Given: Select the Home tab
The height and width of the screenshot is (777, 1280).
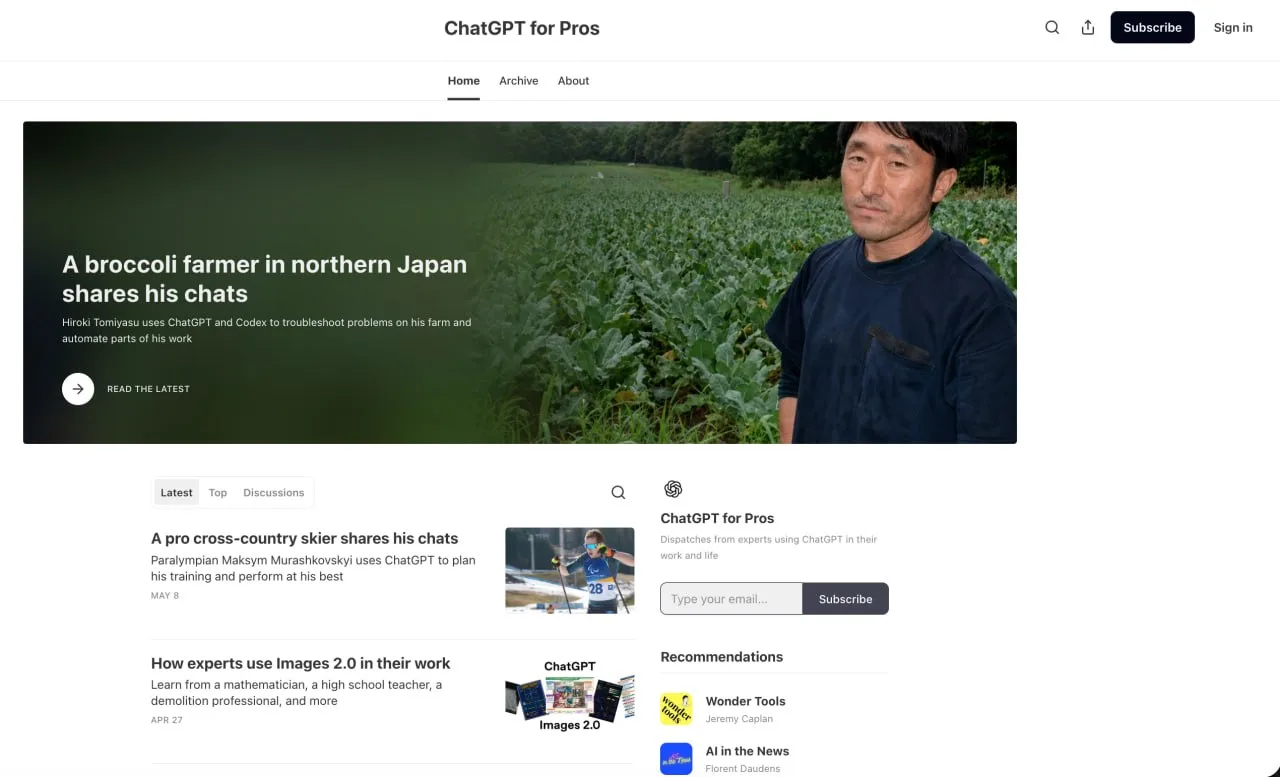Looking at the screenshot, I should coord(464,81).
